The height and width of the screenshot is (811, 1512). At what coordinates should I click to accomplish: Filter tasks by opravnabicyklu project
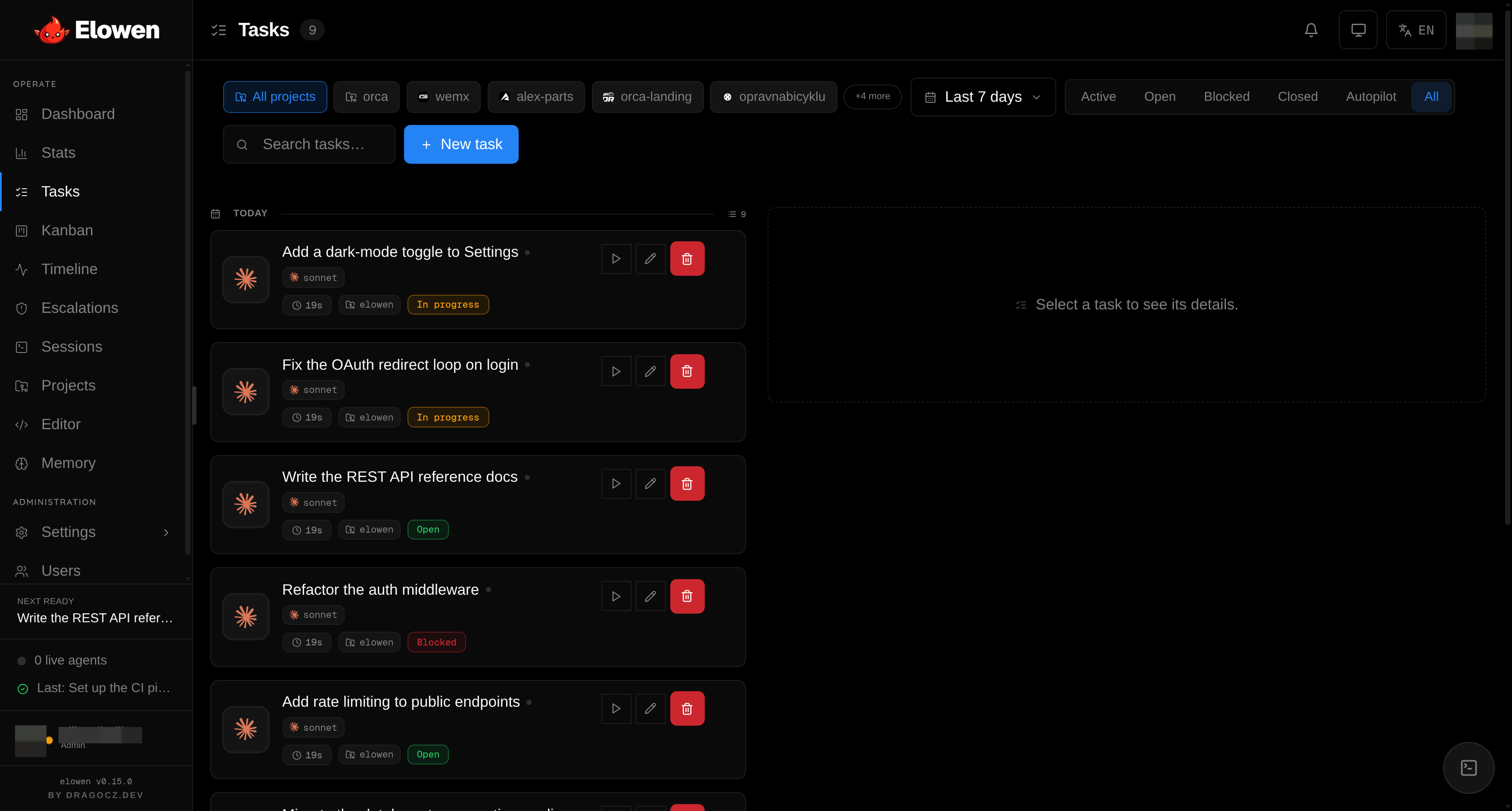click(x=773, y=97)
